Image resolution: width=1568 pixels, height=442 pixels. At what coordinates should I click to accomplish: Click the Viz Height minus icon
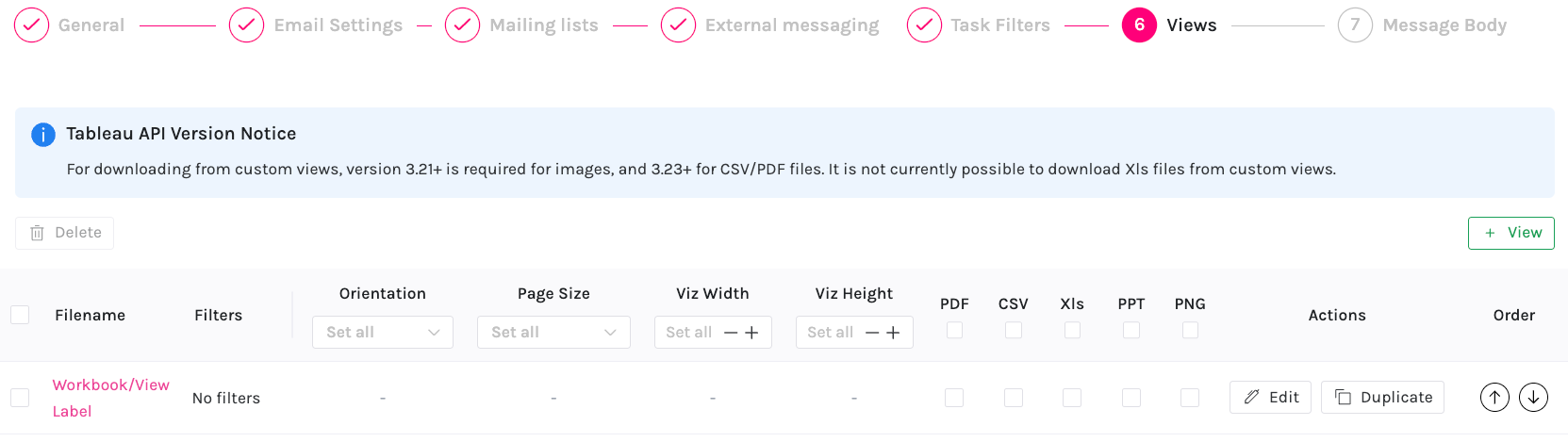pyautogui.click(x=872, y=333)
